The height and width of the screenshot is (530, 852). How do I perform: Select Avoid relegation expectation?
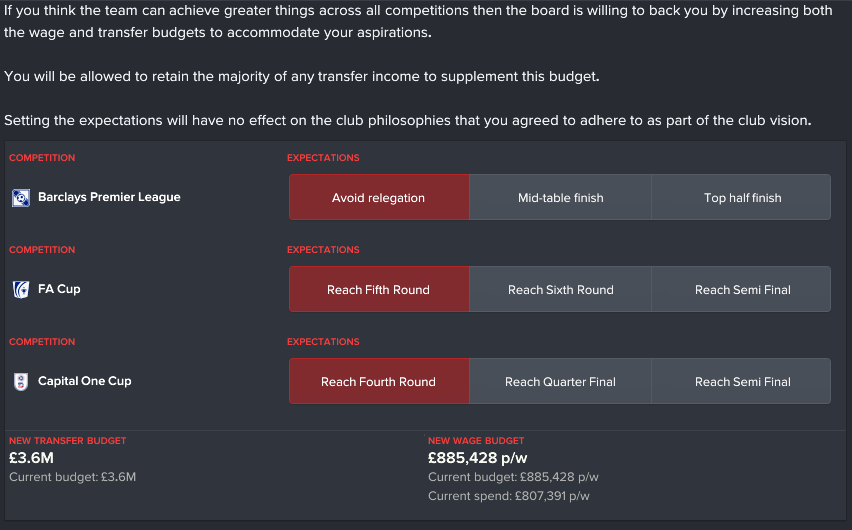pyautogui.click(x=379, y=198)
